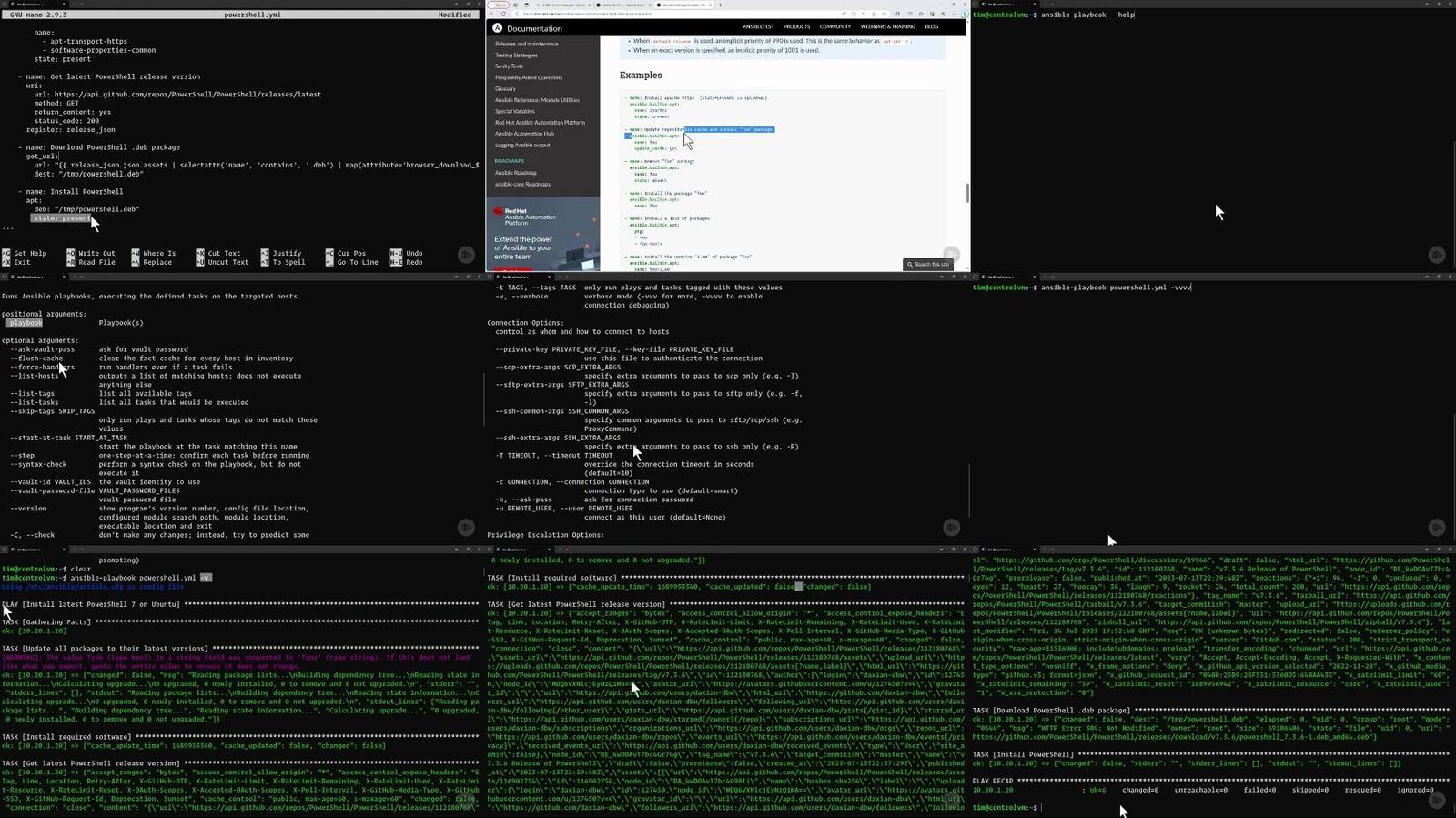Click the highlighted 'playbook' positional argument
1456x818 pixels.
25,323
